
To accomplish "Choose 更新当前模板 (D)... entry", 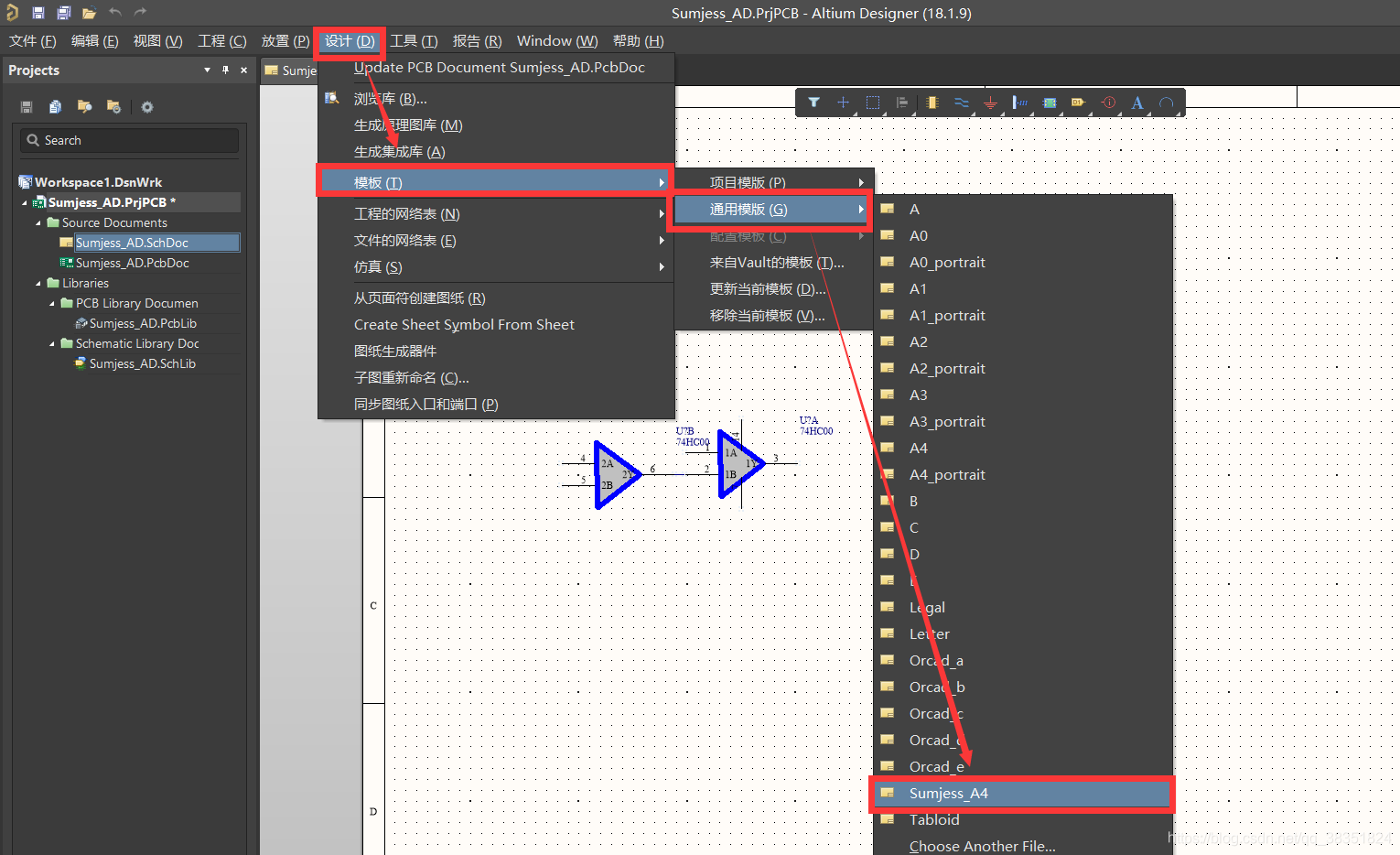I will (774, 289).
